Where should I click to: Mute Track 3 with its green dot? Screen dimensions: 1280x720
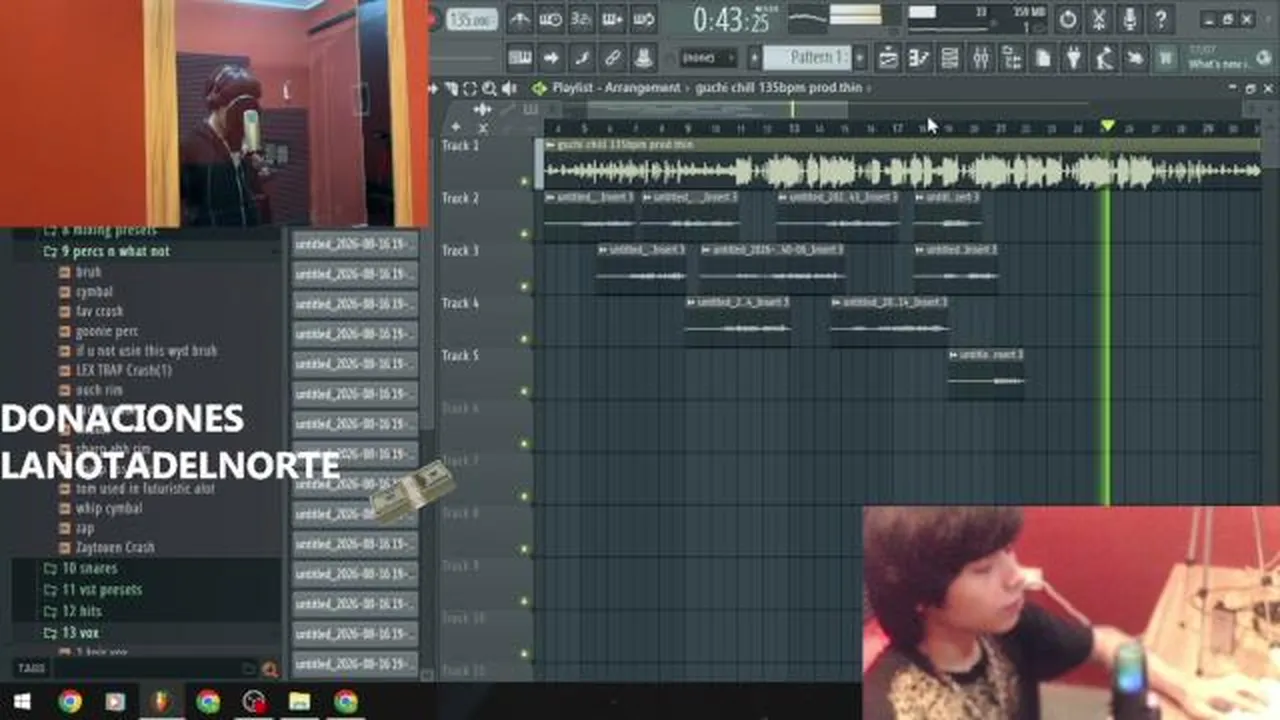(525, 287)
